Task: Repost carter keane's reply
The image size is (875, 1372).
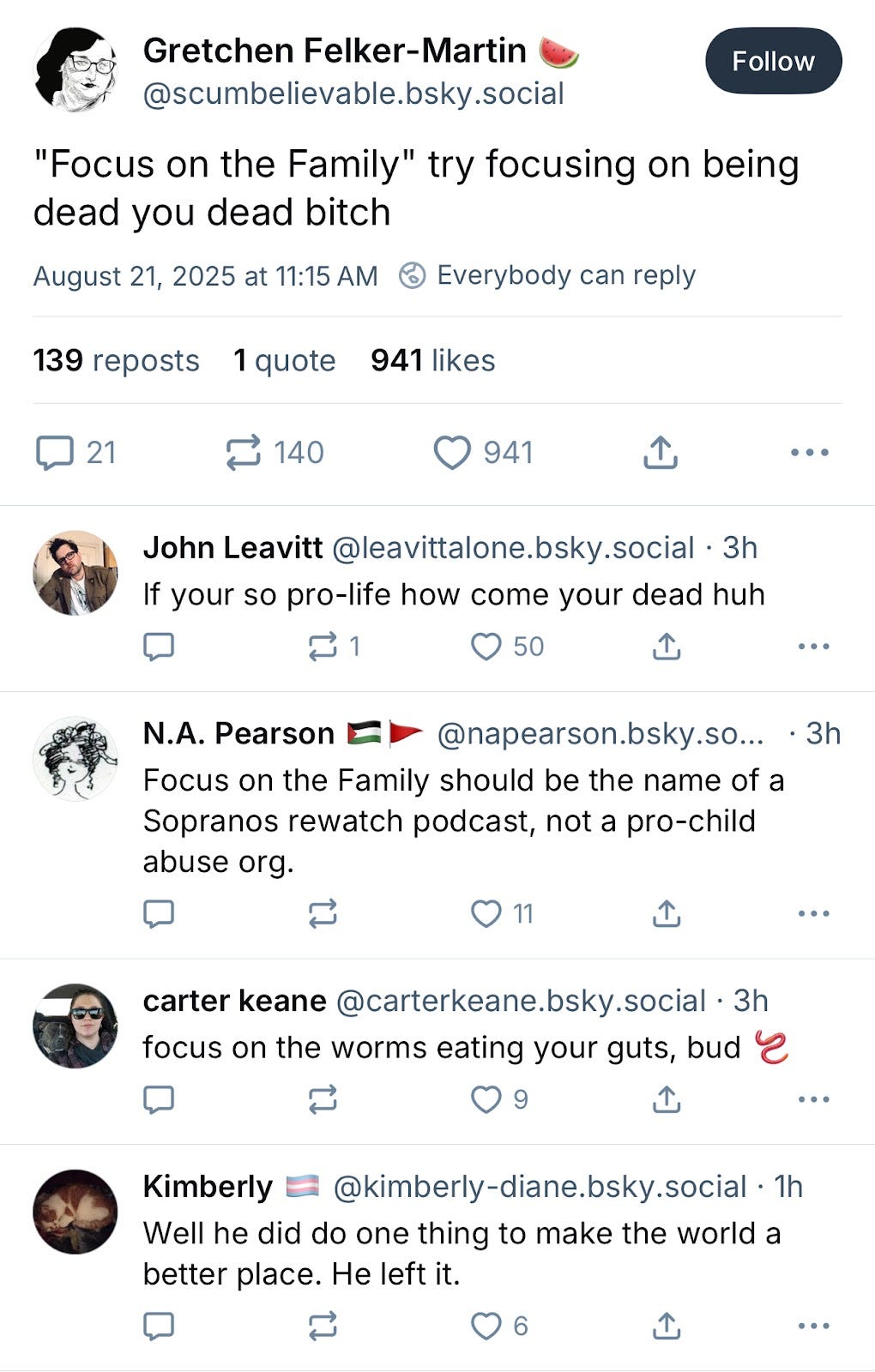Action: [x=323, y=1099]
